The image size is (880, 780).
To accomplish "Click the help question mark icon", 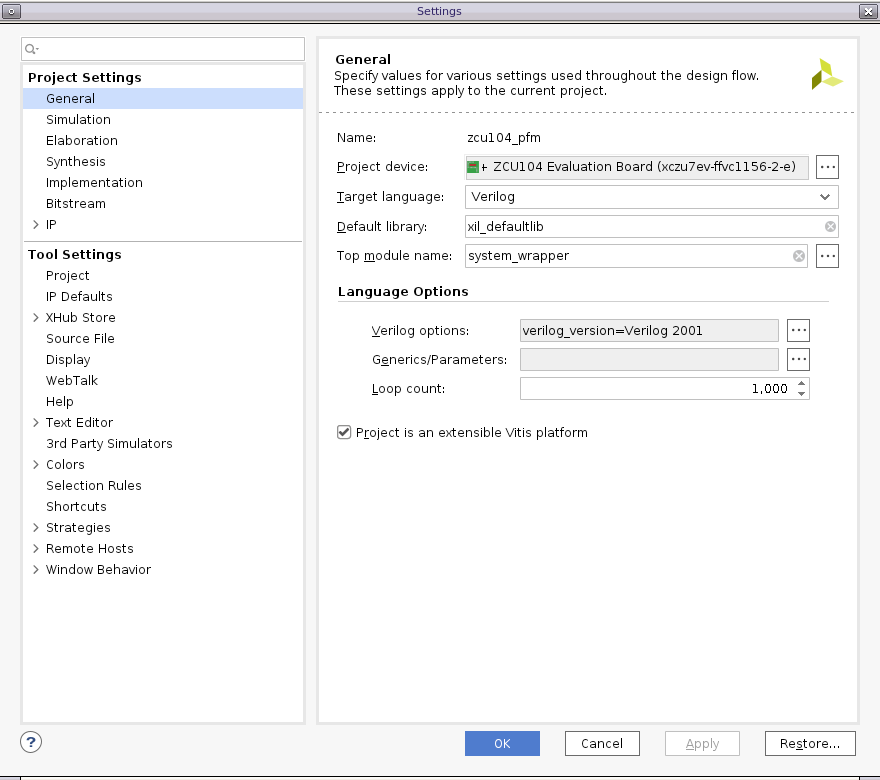I will tap(31, 742).
